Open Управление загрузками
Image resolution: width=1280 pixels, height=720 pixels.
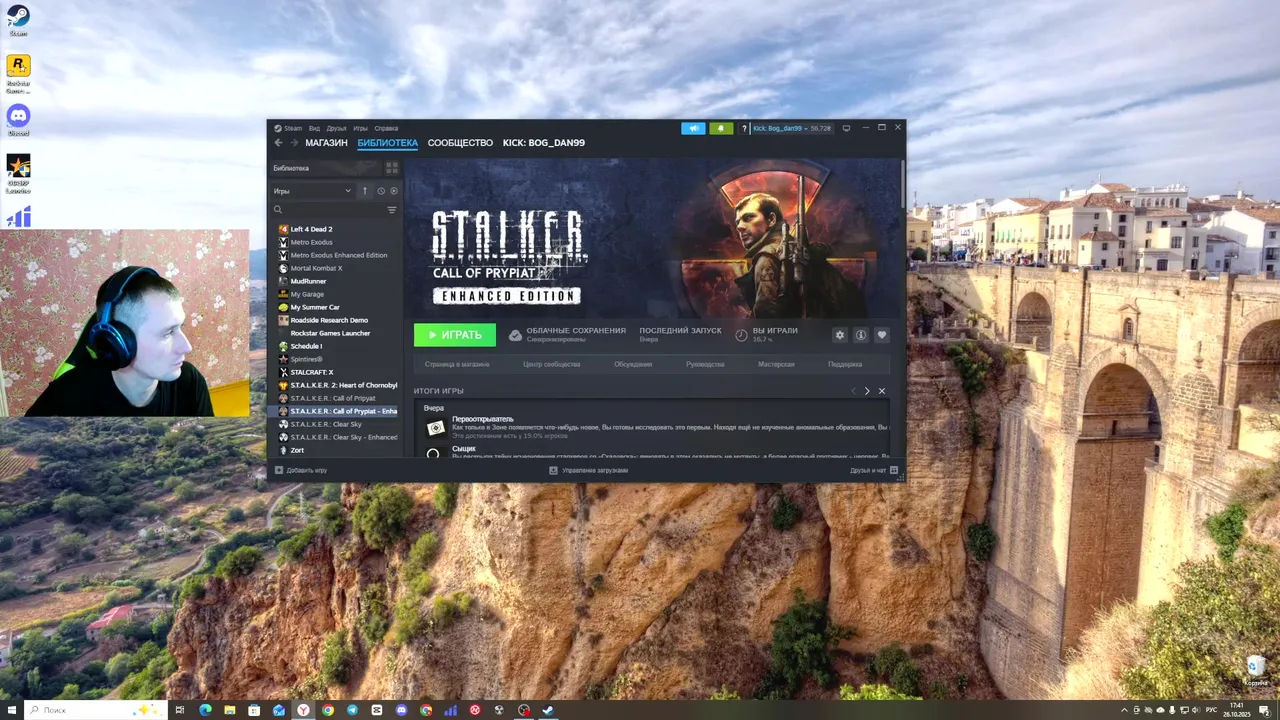589,470
